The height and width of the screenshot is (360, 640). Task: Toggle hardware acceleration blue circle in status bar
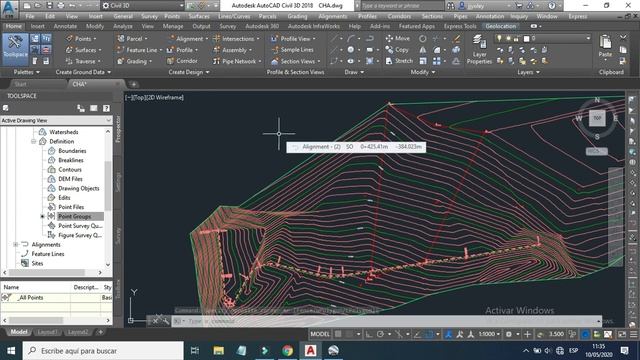585,334
